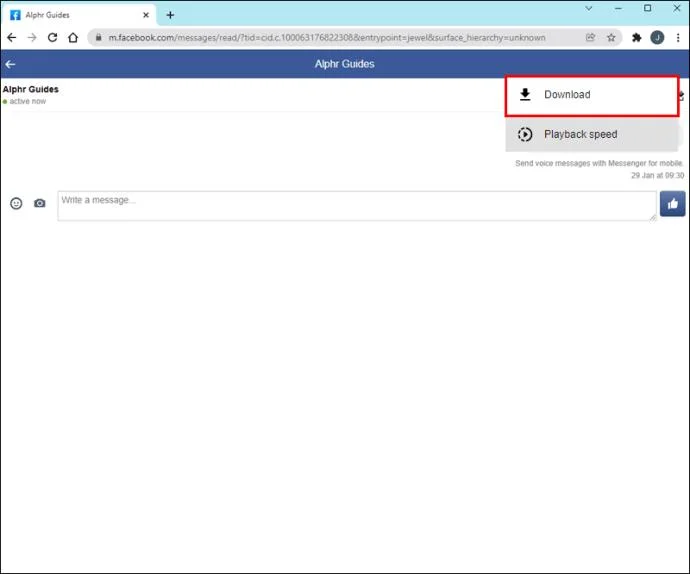Send a thumbs-up like

tap(672, 203)
